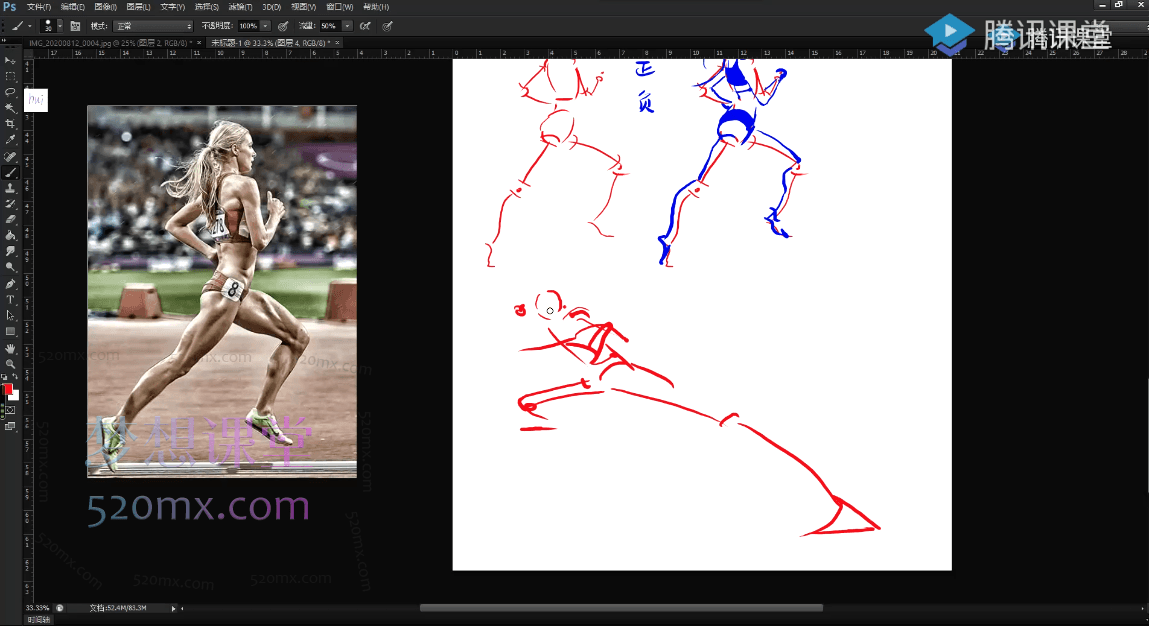Image resolution: width=1149 pixels, height=626 pixels.
Task: Open the 文件(F) menu
Action: click(x=38, y=7)
